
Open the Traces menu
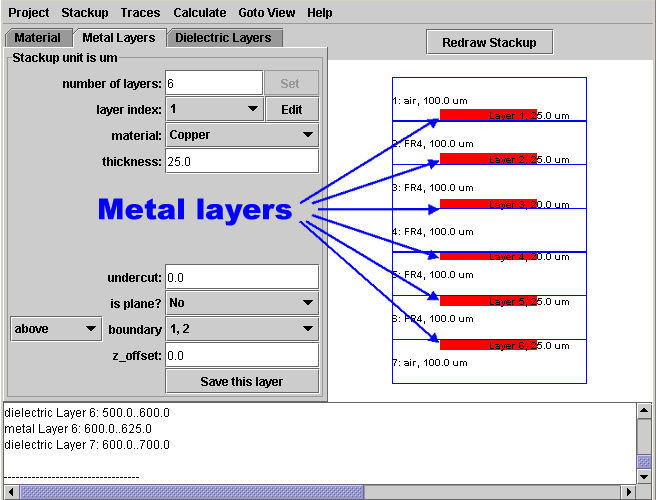(x=140, y=13)
